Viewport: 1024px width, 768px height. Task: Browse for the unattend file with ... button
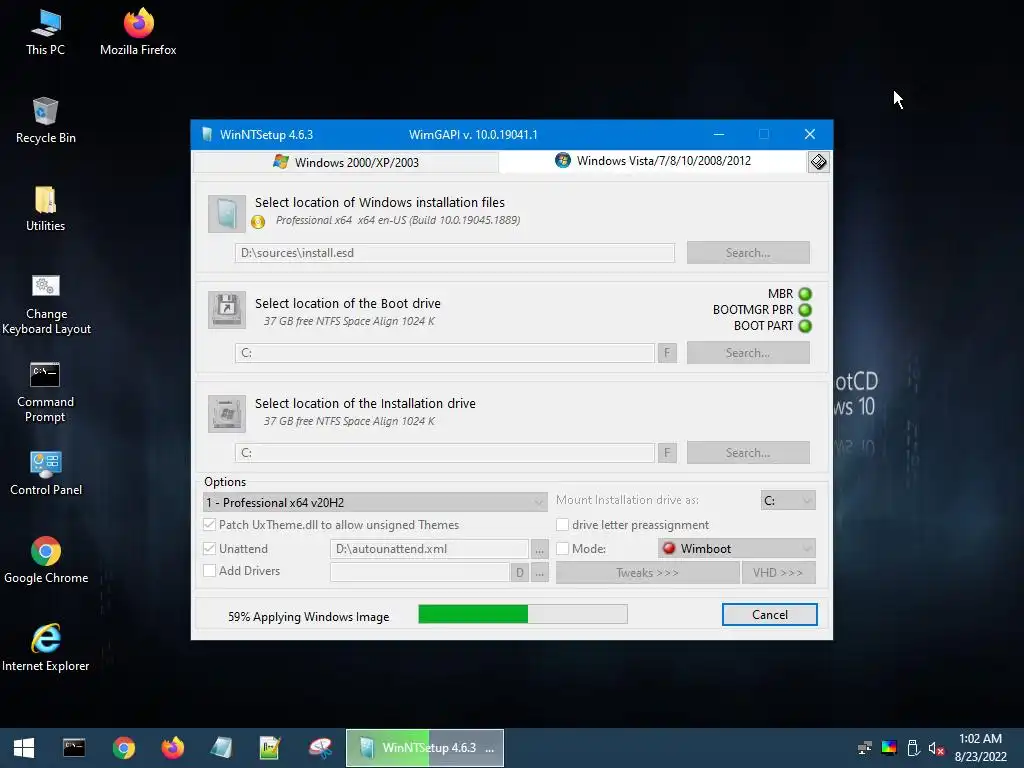(539, 550)
